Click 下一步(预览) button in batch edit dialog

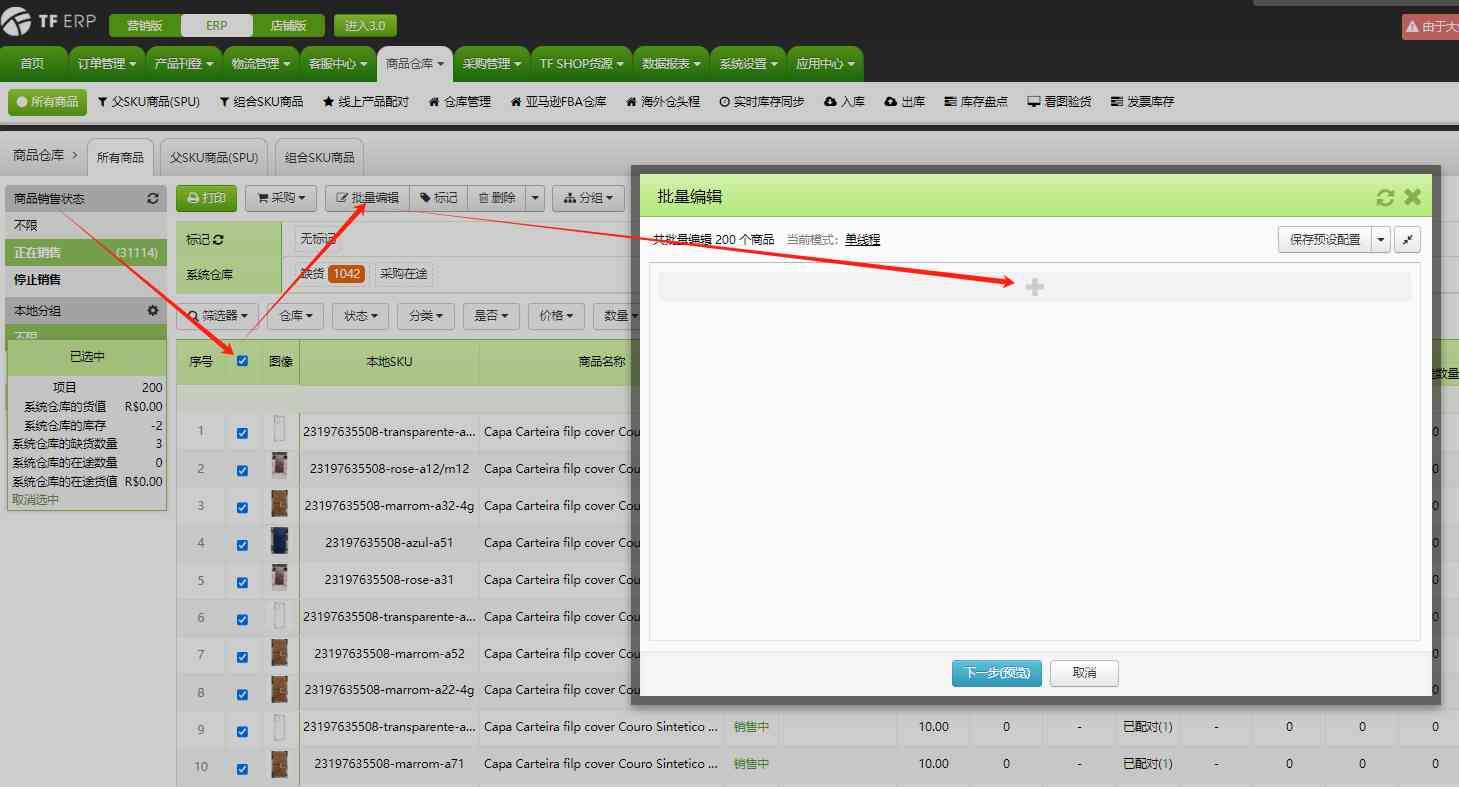(996, 673)
